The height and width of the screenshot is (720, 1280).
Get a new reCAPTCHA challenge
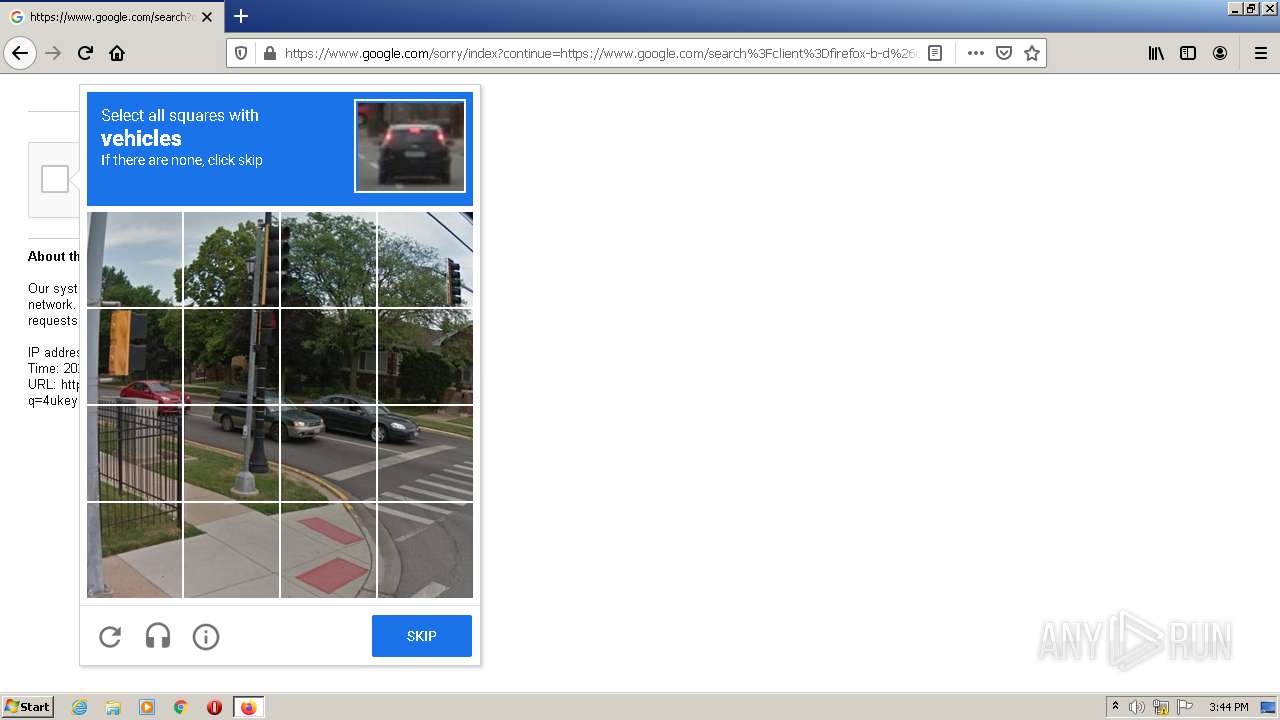point(110,636)
